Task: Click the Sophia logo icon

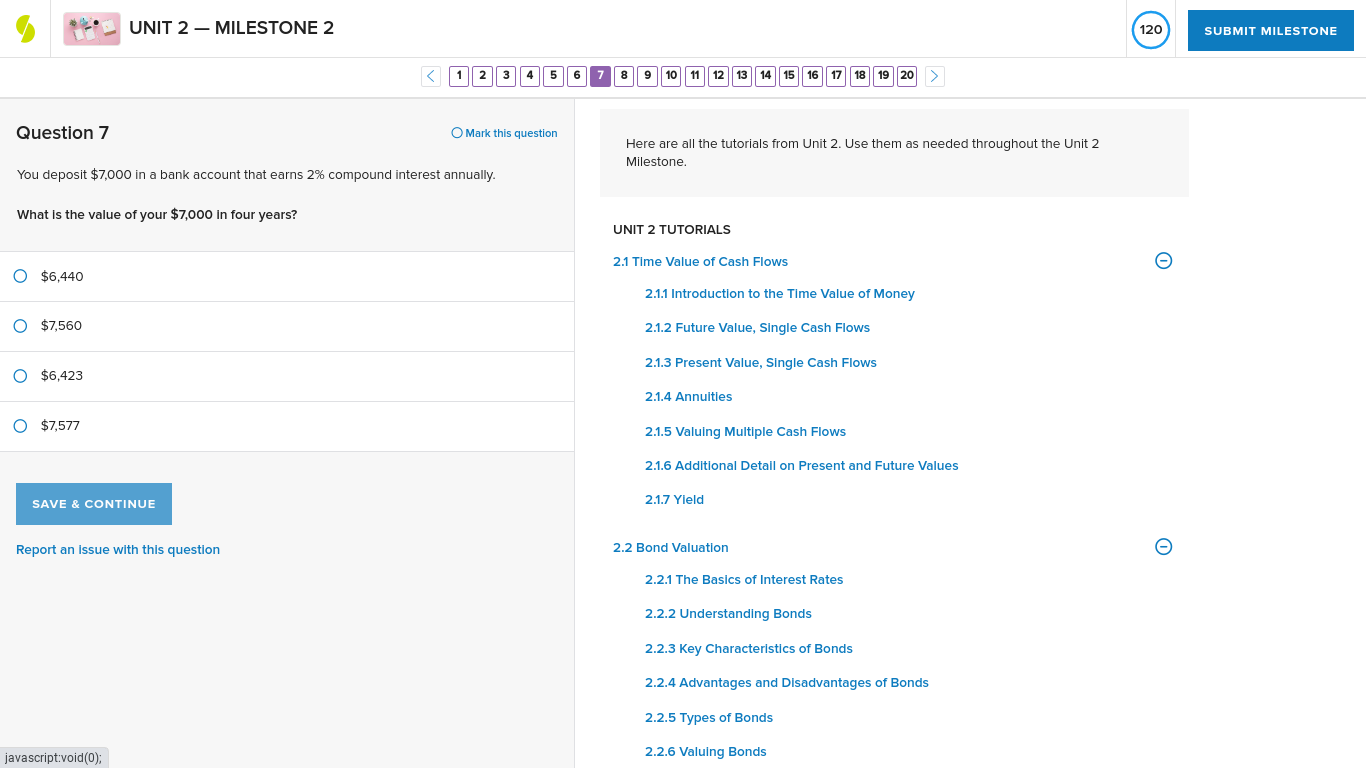Action: [25, 27]
